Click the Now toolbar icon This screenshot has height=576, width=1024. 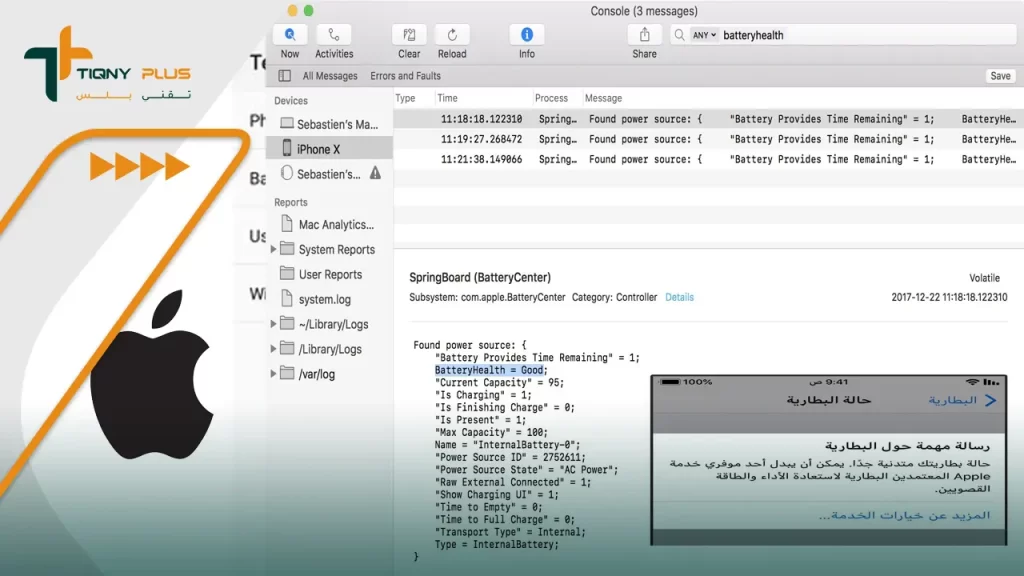(290, 35)
